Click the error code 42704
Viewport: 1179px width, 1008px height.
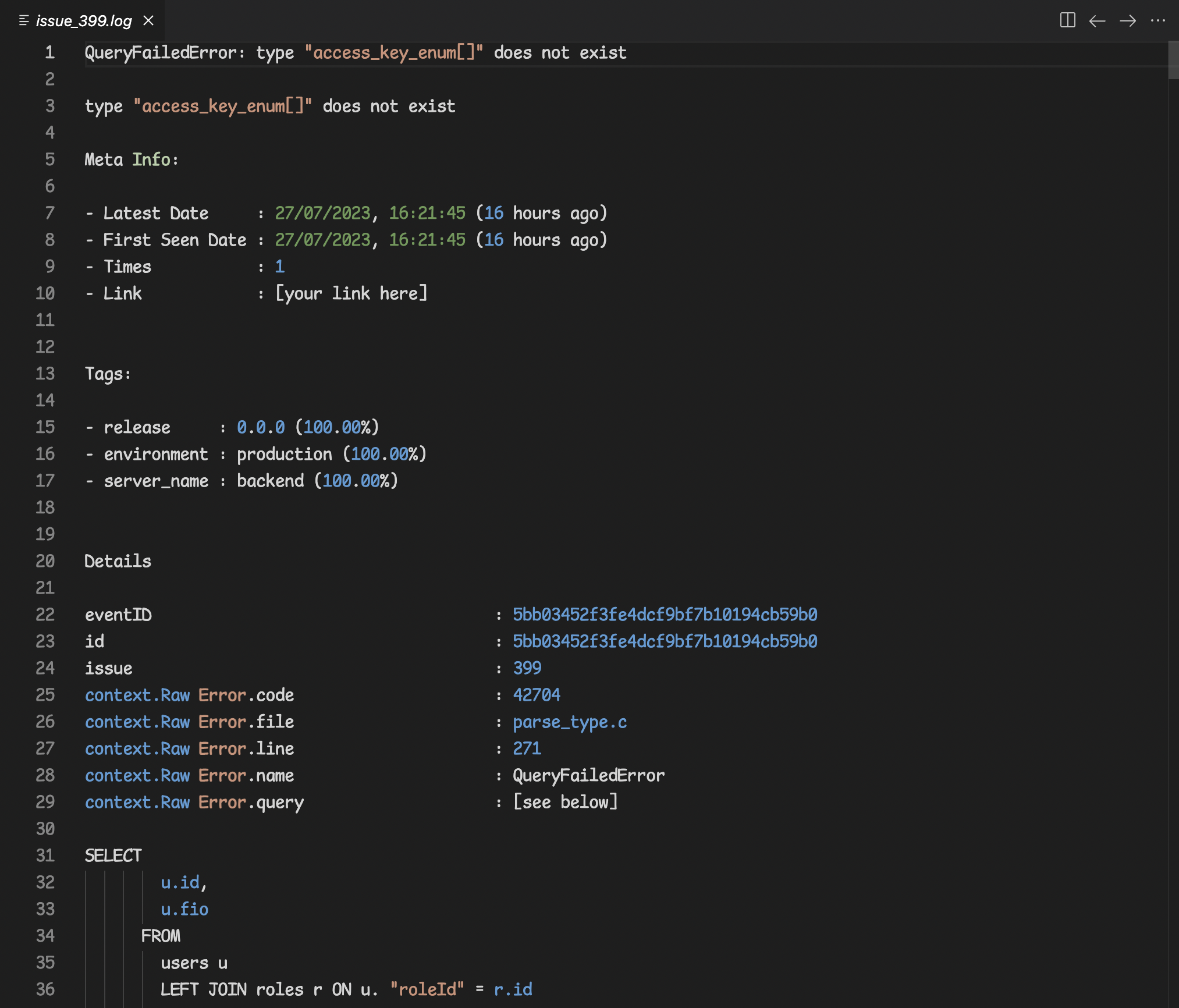(x=536, y=695)
